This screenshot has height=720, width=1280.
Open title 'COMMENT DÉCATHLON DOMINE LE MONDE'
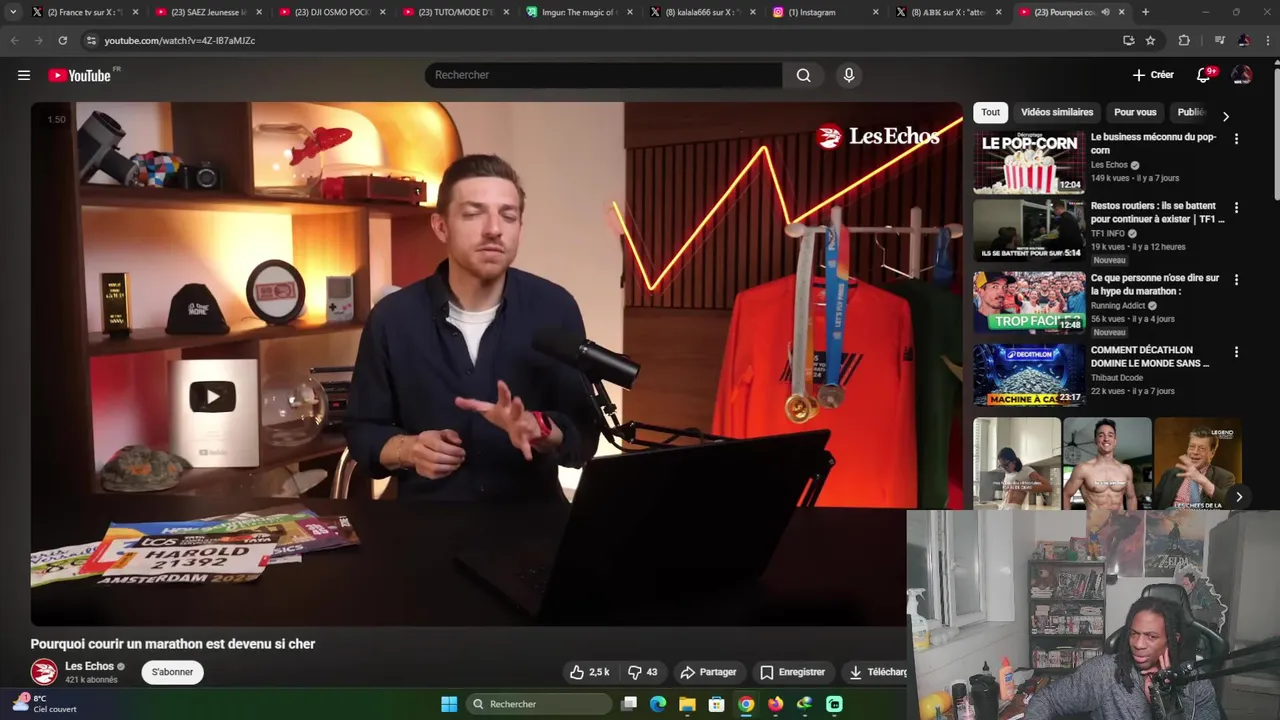pos(1150,357)
